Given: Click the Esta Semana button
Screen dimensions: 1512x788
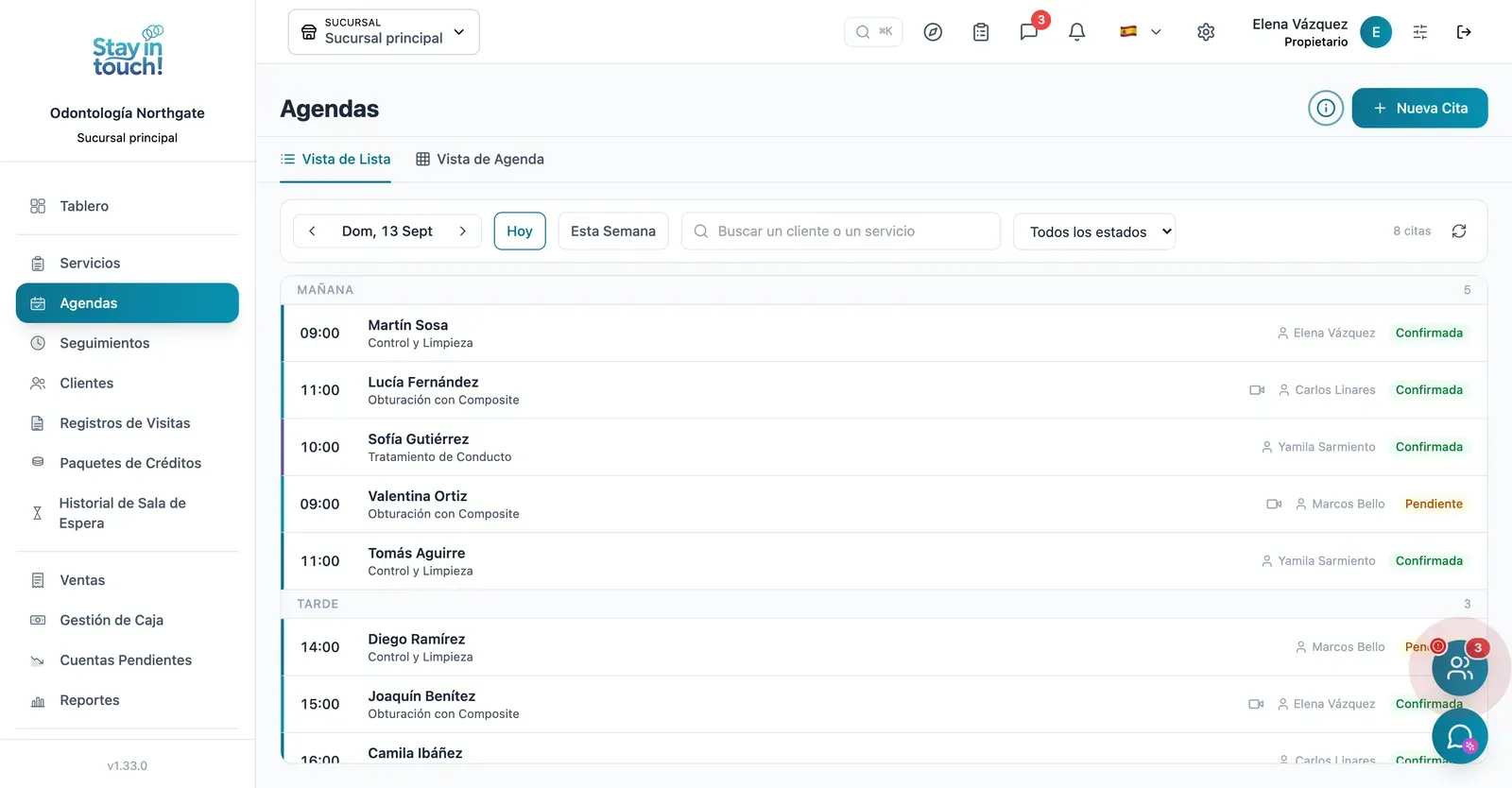Looking at the screenshot, I should [613, 231].
